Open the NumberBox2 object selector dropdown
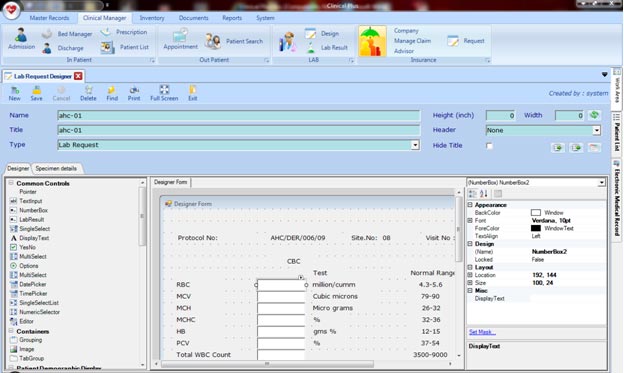Image resolution: width=624 pixels, height=373 pixels. click(x=601, y=183)
